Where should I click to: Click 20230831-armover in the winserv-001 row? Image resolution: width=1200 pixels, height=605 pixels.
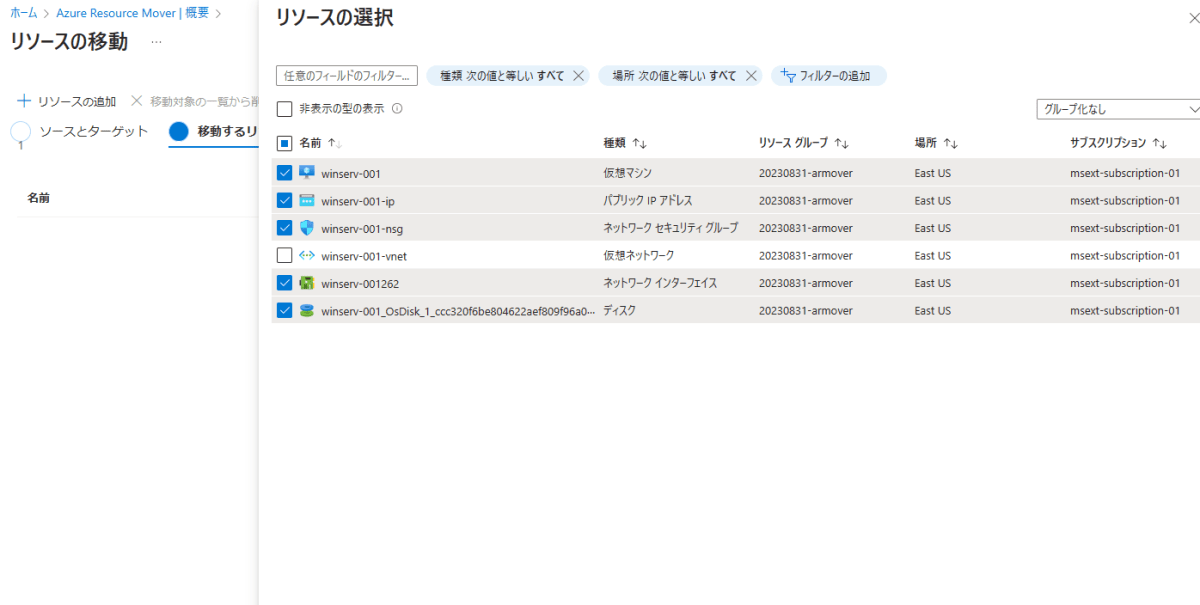(806, 174)
